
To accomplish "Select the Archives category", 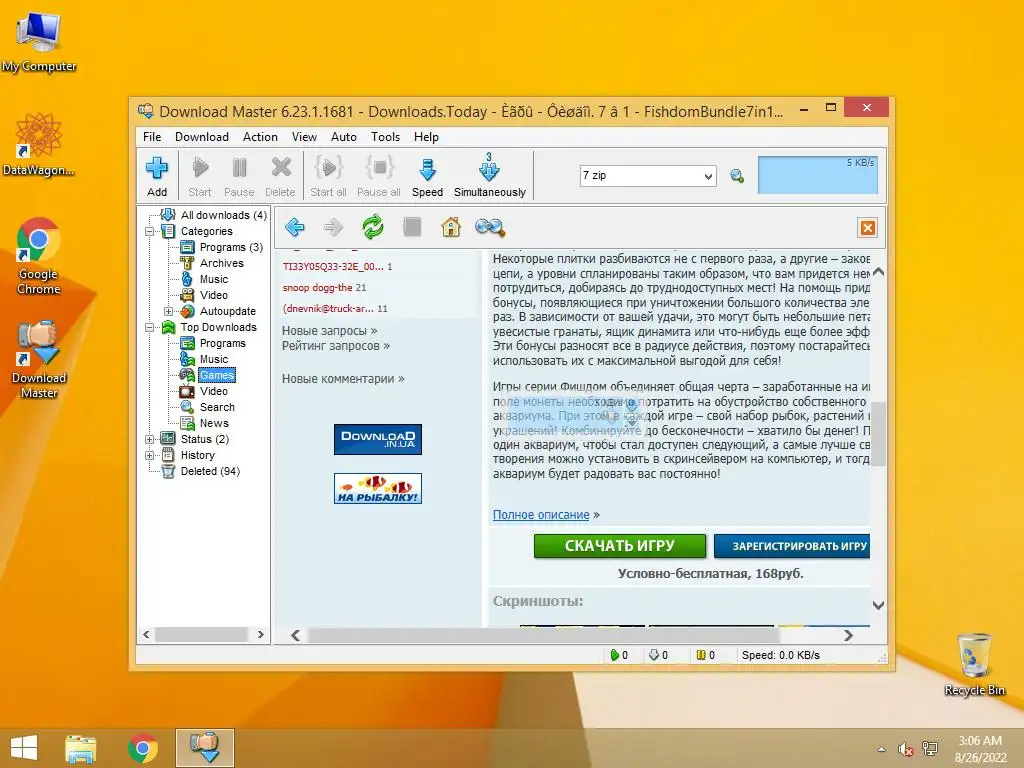I will tap(221, 263).
